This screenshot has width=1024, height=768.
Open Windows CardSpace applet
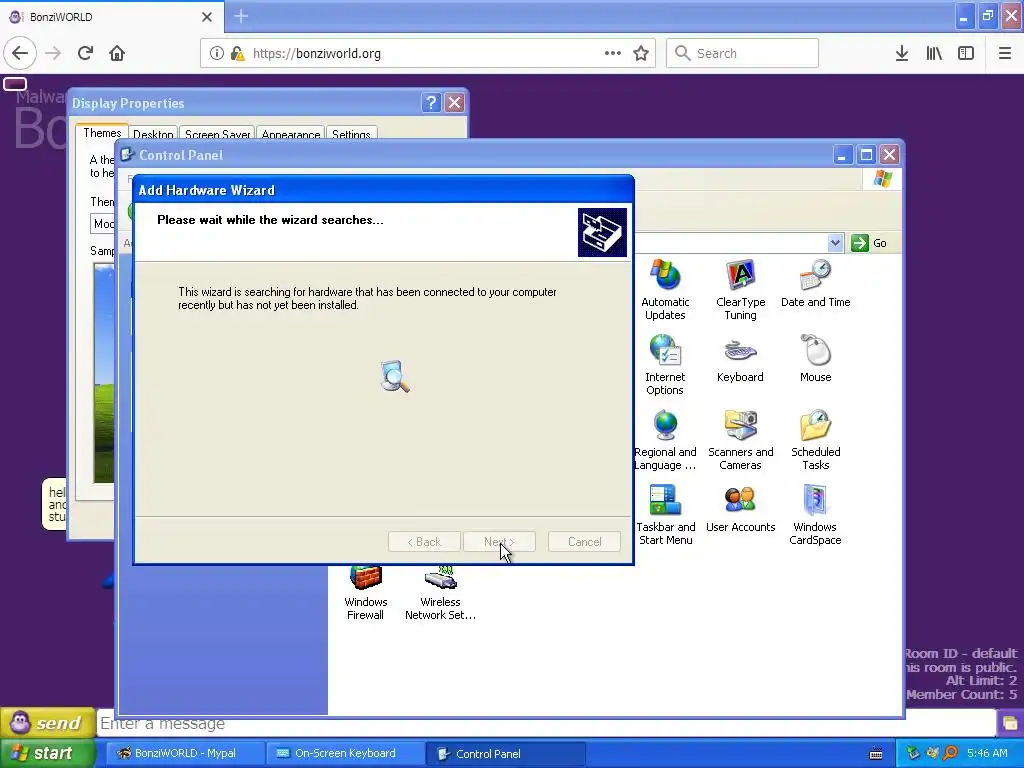(x=815, y=515)
